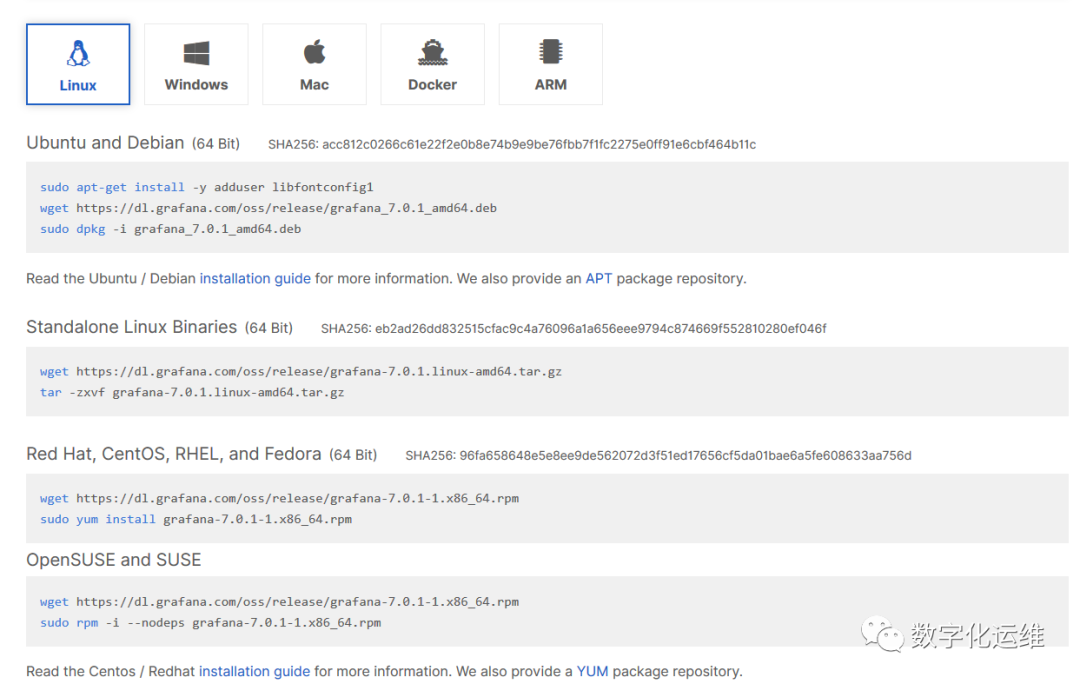Open the Centos / Redhat installation guide link
Image resolution: width=1080 pixels, height=684 pixels.
254,672
